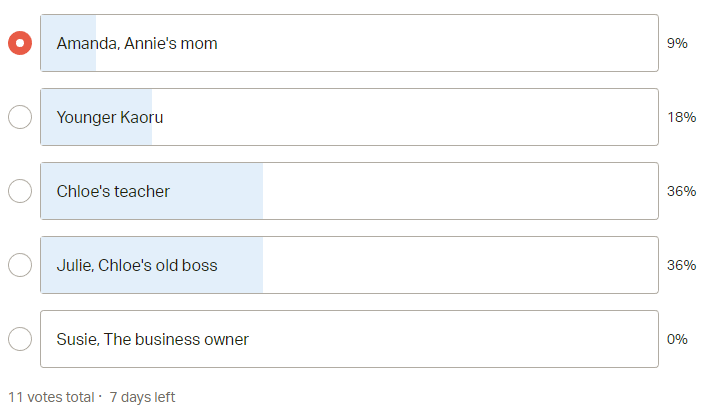
Task: Select Susie, The business owner radio button
Action: click(x=20, y=339)
